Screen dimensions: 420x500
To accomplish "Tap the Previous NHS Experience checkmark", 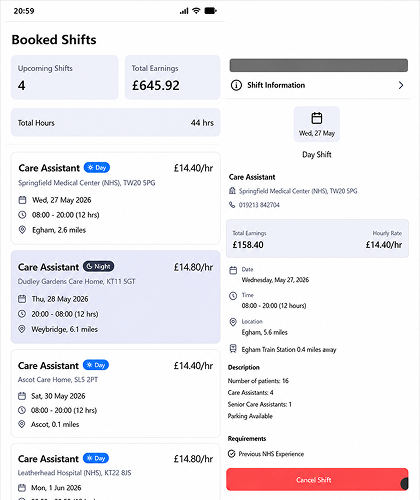I will tap(232, 454).
